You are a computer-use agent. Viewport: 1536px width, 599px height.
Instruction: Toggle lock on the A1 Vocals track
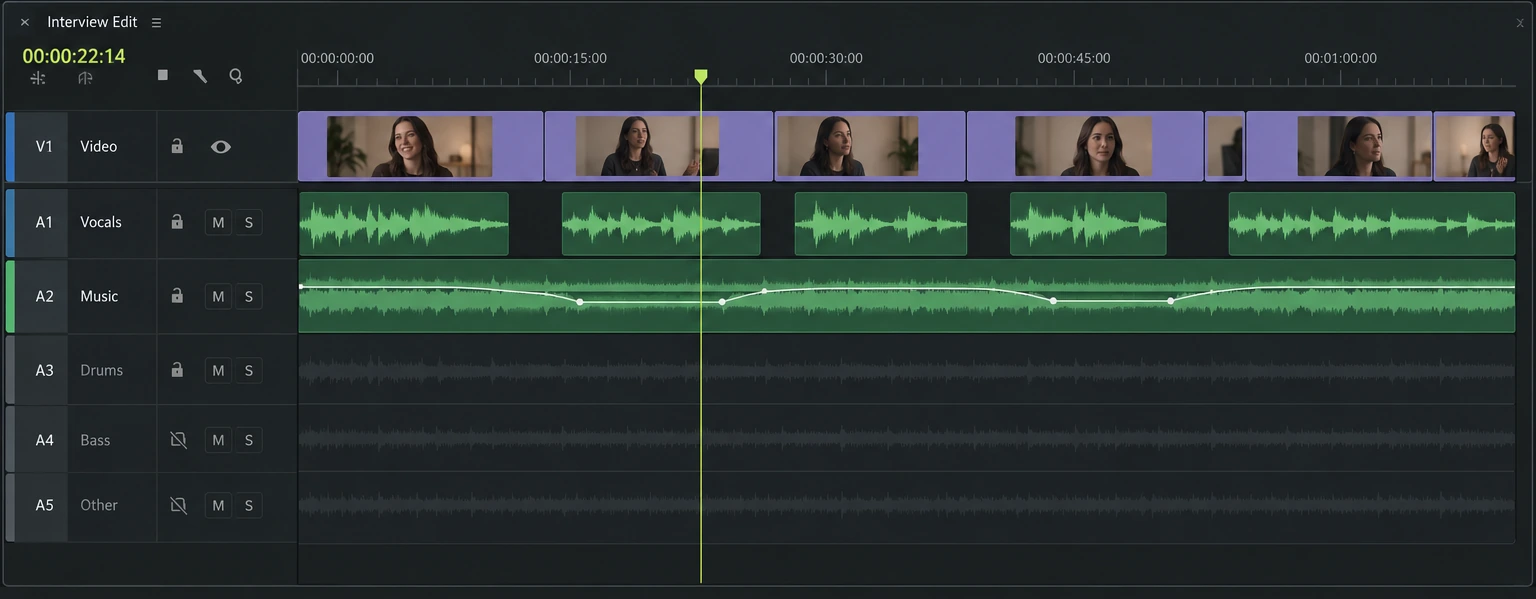(x=177, y=222)
